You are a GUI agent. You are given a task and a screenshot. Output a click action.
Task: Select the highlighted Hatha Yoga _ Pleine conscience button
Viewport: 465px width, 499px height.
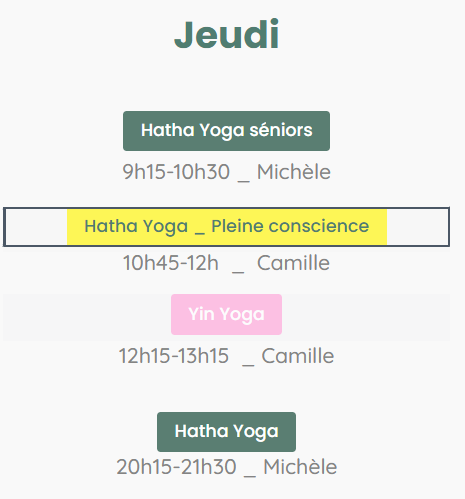(227, 227)
